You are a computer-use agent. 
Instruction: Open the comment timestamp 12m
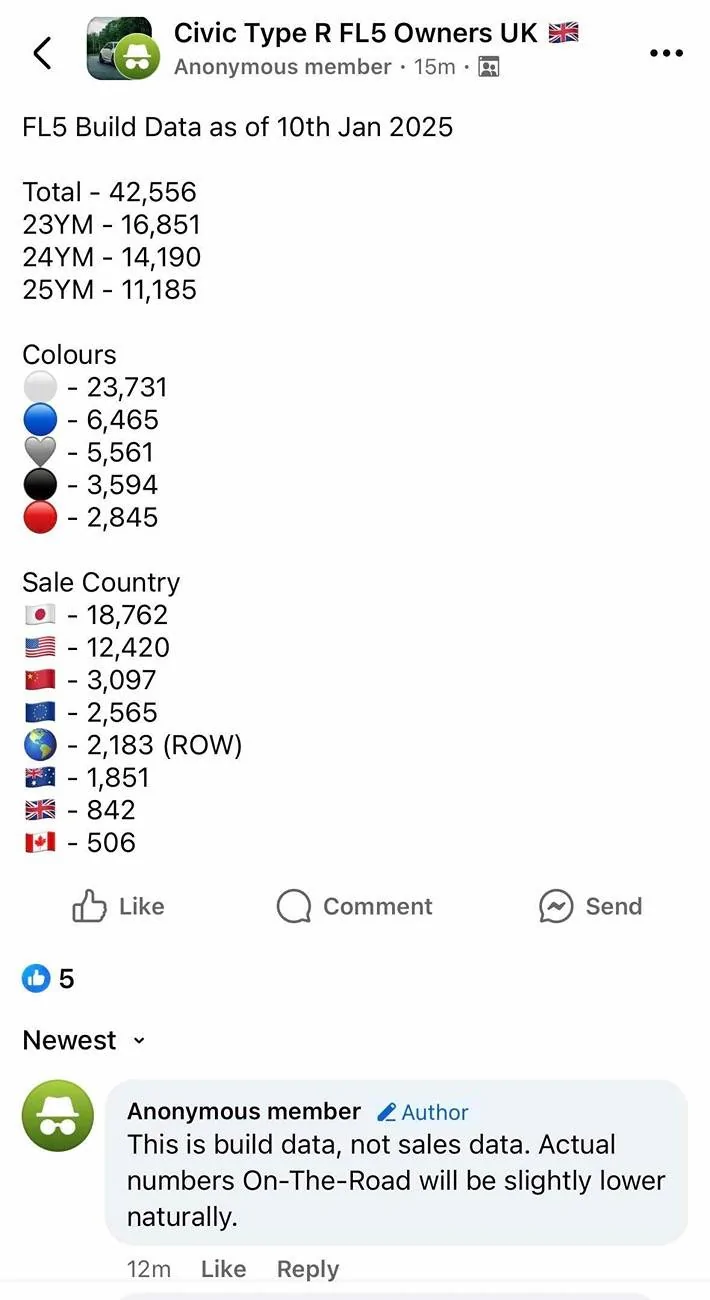tap(148, 1268)
